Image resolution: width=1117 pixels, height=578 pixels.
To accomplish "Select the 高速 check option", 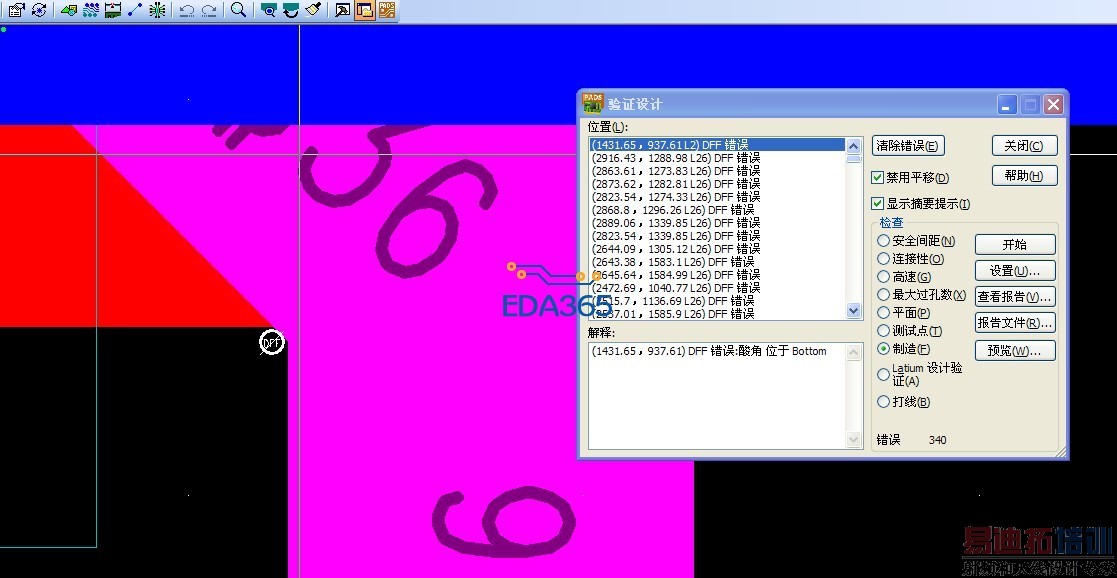I will point(883,277).
